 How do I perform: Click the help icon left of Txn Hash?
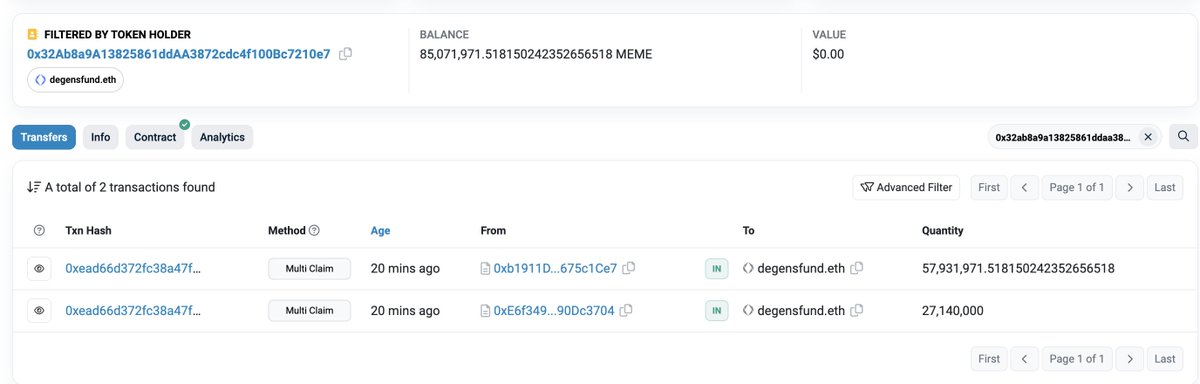click(x=39, y=230)
